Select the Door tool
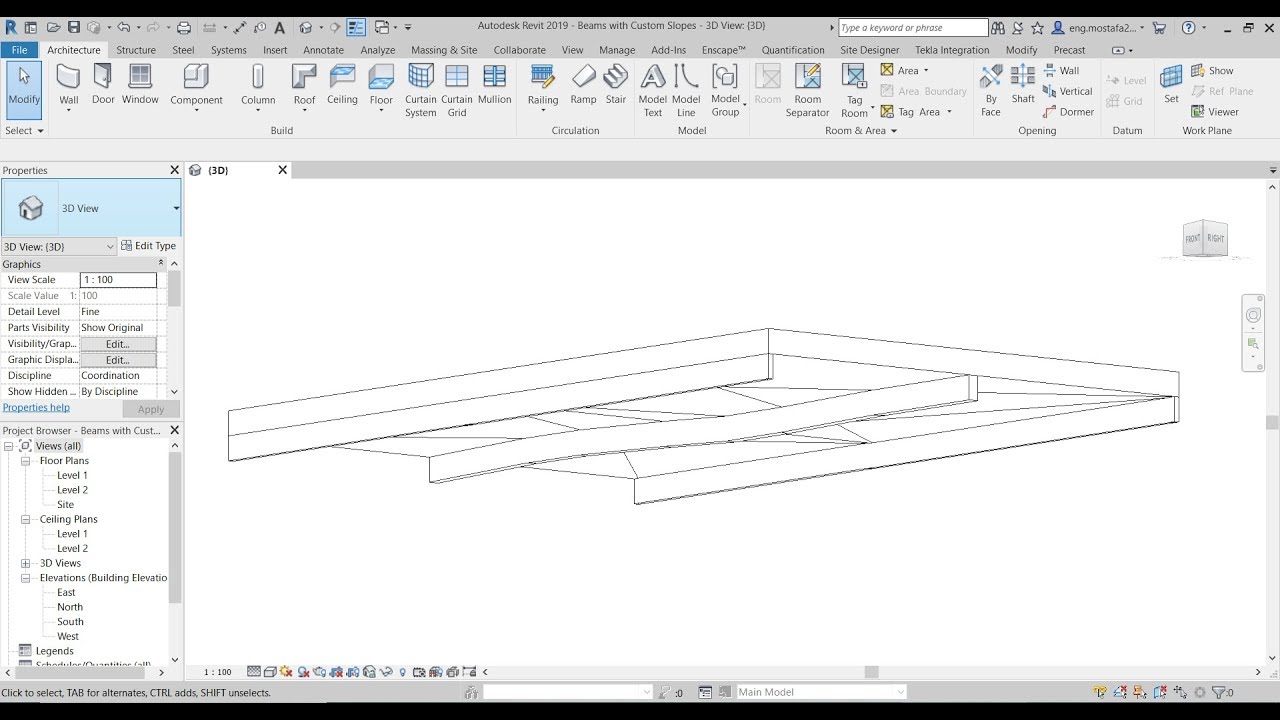Viewport: 1280px width, 720px height. [x=103, y=84]
